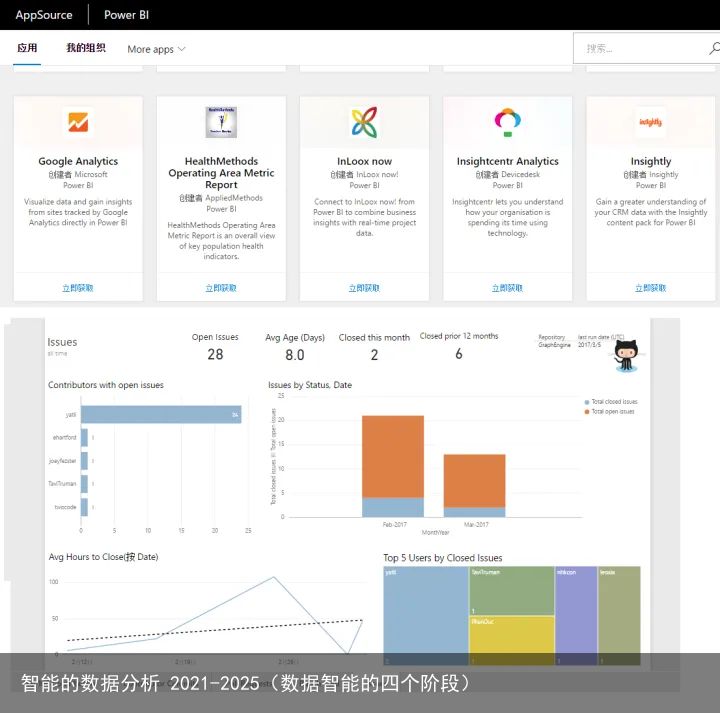720x713 pixels.
Task: Click HealthMethods Operating Area Metric Report title
Action: (x=221, y=173)
